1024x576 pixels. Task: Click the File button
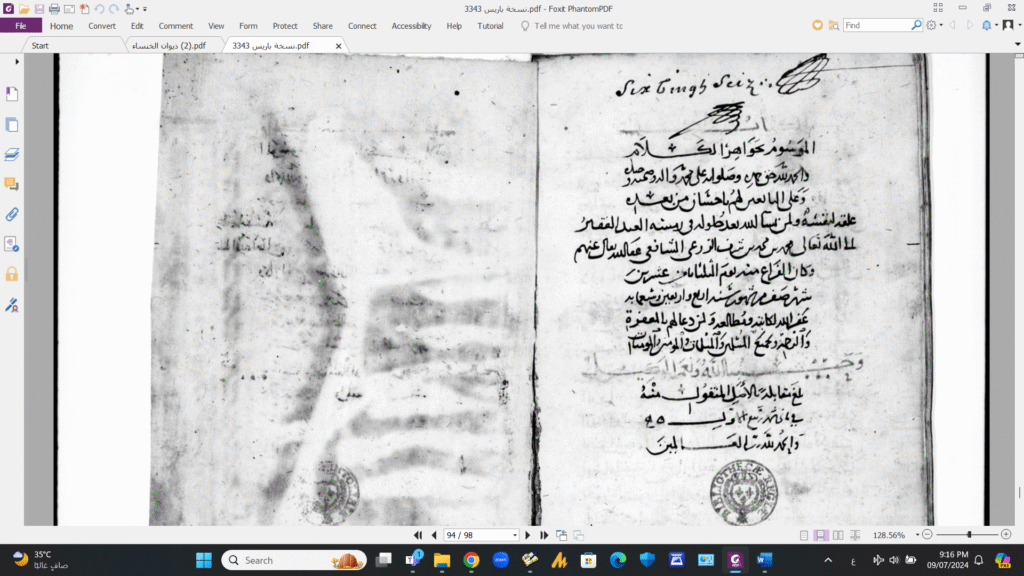coord(21,26)
